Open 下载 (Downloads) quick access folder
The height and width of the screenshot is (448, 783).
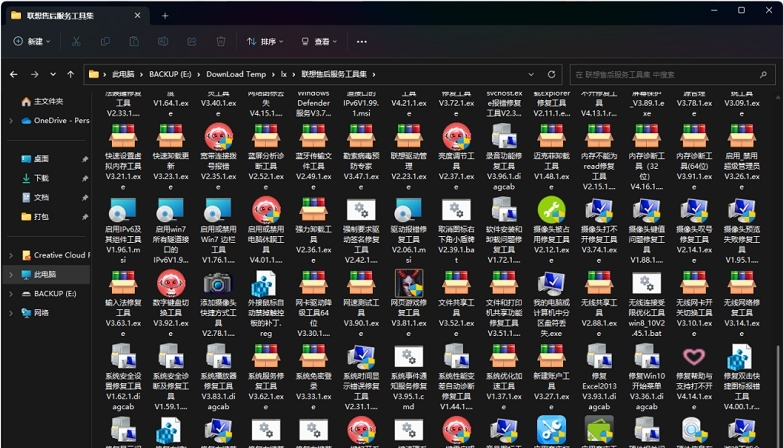click(41, 178)
